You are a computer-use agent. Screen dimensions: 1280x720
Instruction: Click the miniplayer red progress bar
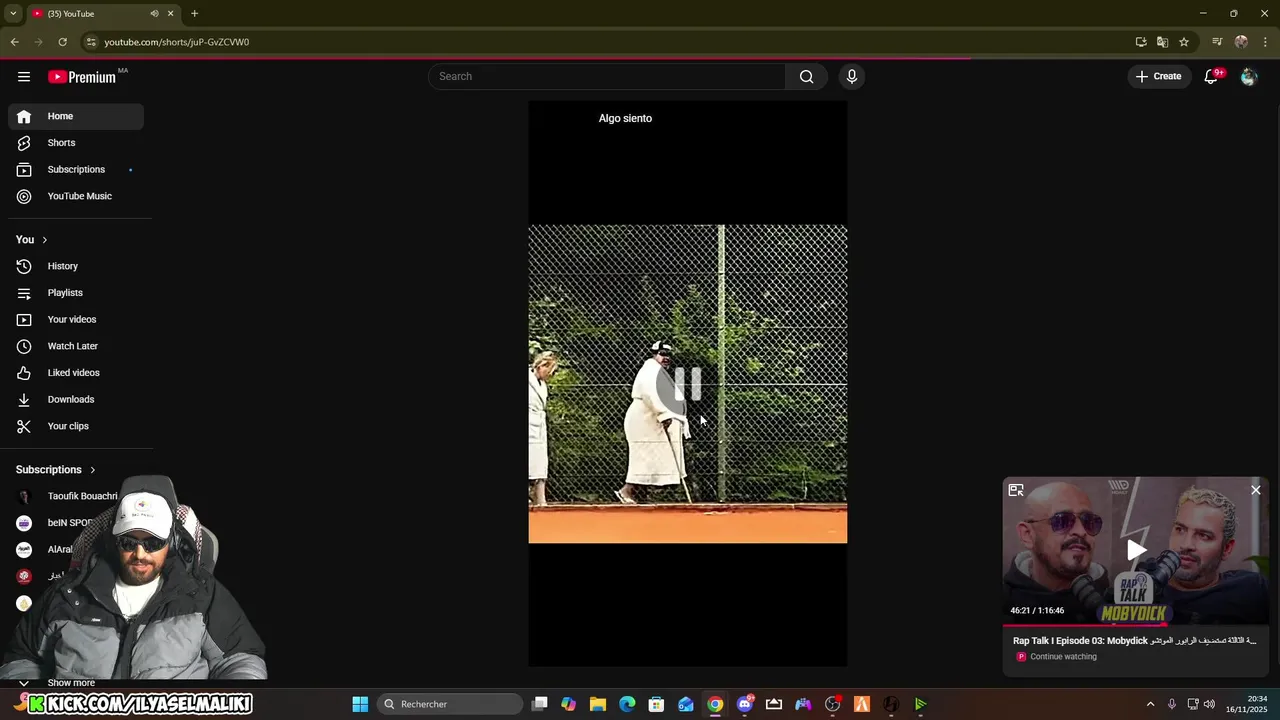click(x=1136, y=624)
